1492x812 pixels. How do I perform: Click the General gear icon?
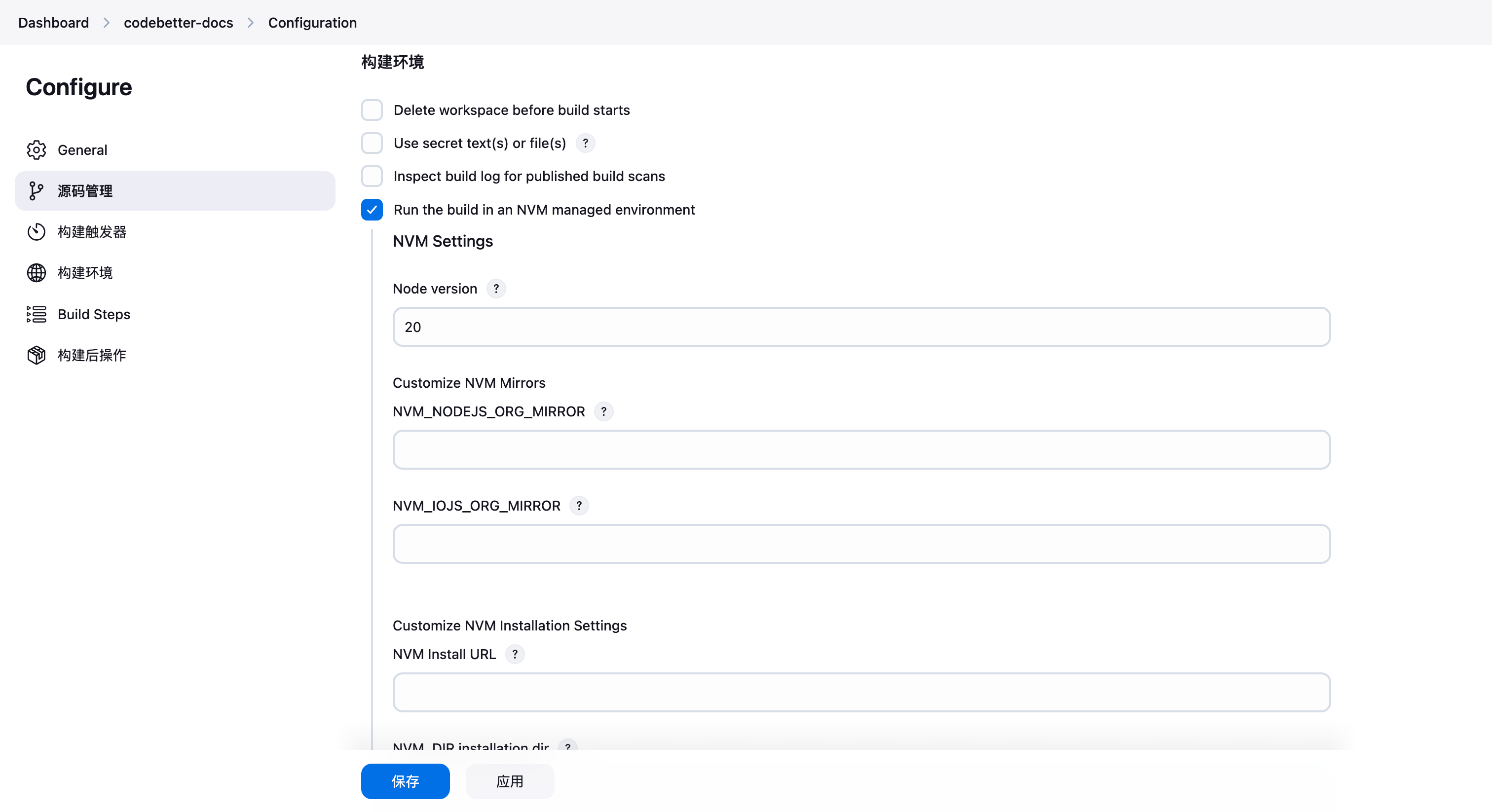click(x=36, y=150)
